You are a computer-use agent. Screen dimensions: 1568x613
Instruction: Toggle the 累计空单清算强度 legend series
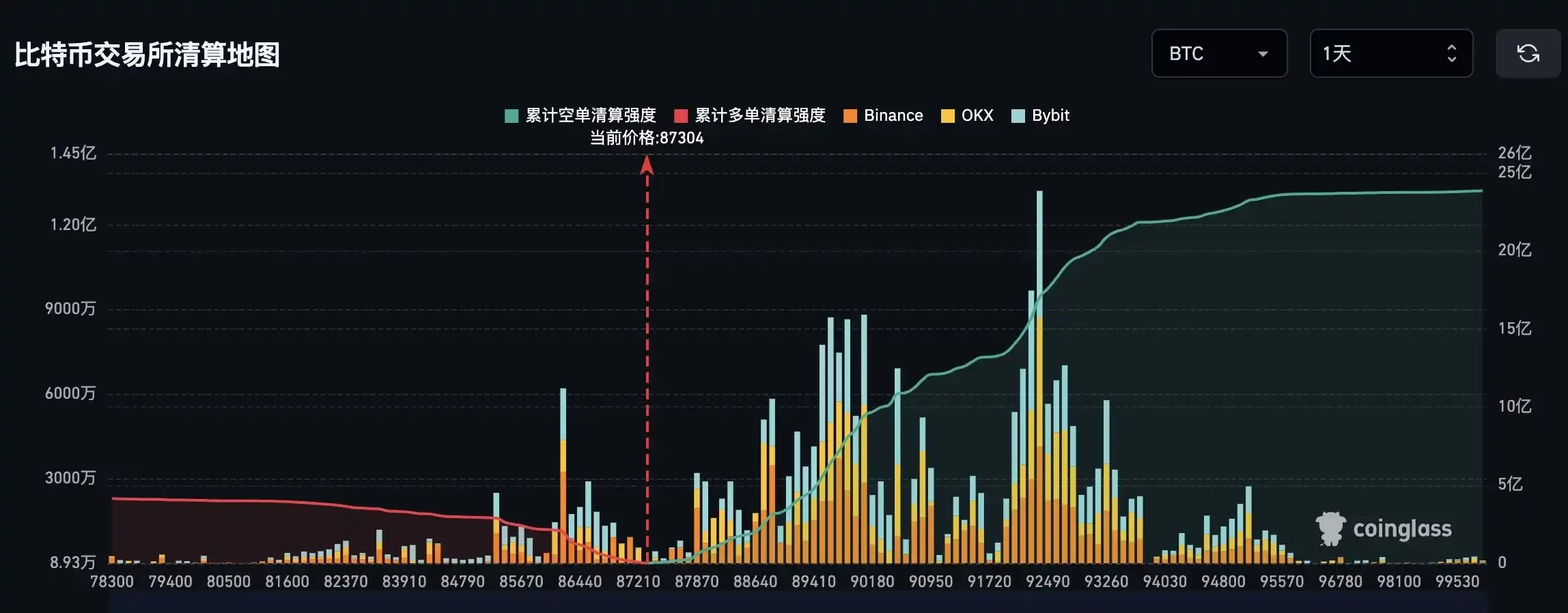tap(590, 115)
